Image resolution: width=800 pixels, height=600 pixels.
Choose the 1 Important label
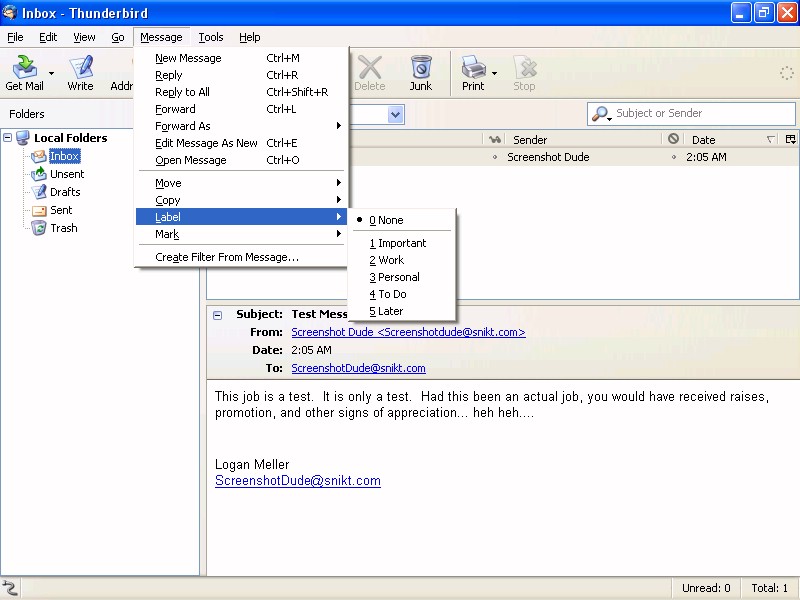click(x=401, y=243)
